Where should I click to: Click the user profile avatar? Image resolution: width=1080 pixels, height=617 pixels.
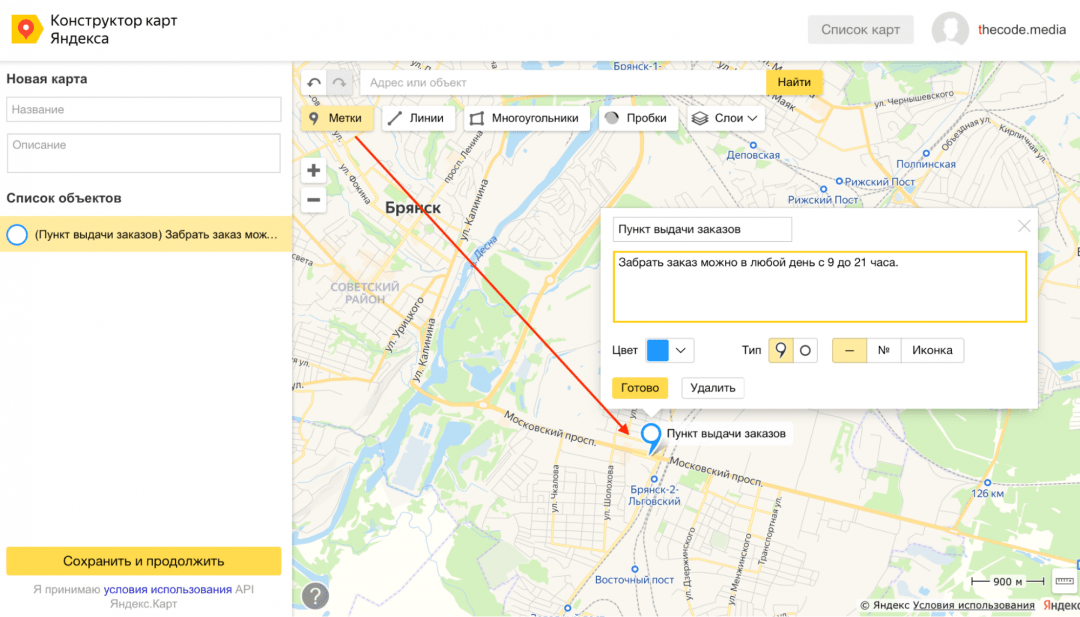949,30
